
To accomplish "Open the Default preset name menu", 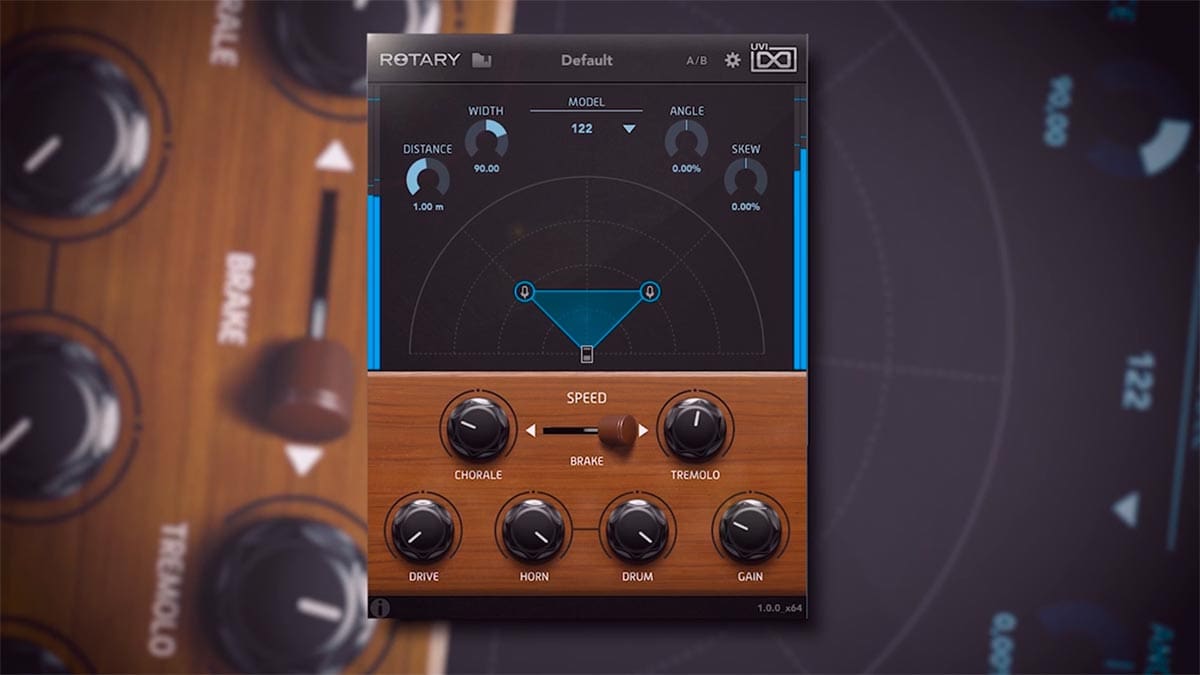I will pyautogui.click(x=587, y=60).
